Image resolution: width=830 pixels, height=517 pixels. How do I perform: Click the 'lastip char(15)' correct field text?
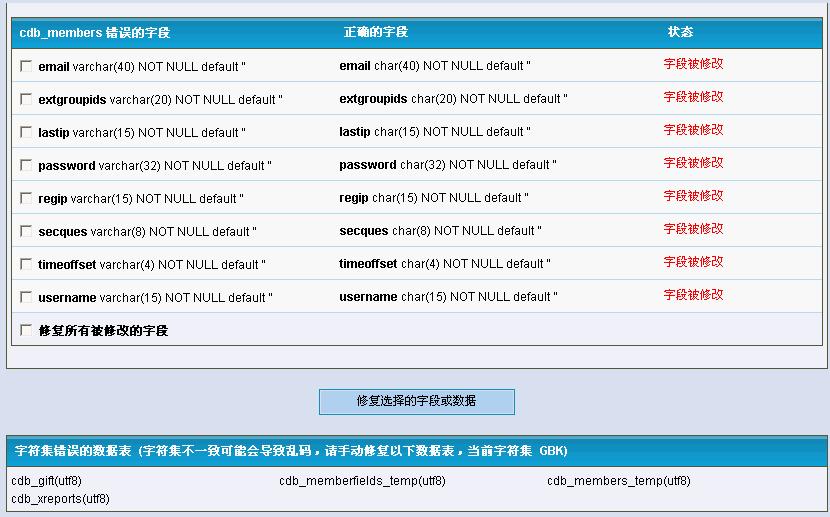pos(435,132)
